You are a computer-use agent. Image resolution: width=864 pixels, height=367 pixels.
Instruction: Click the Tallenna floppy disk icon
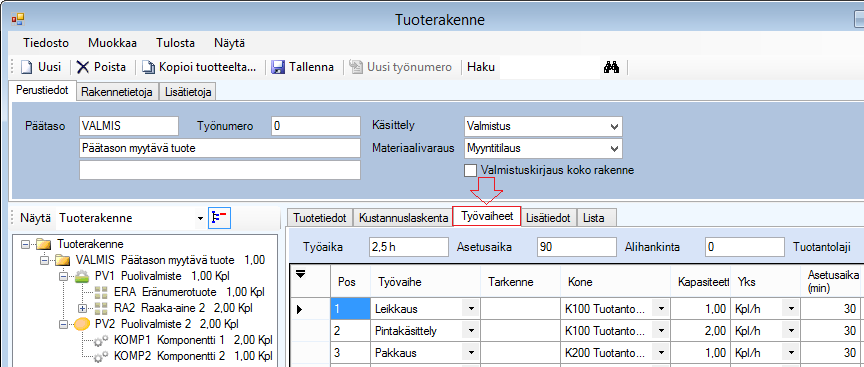pyautogui.click(x=279, y=67)
